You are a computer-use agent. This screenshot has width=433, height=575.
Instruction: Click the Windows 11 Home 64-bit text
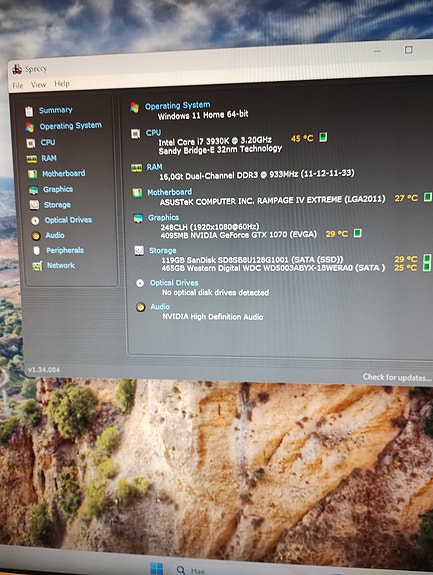tap(203, 115)
